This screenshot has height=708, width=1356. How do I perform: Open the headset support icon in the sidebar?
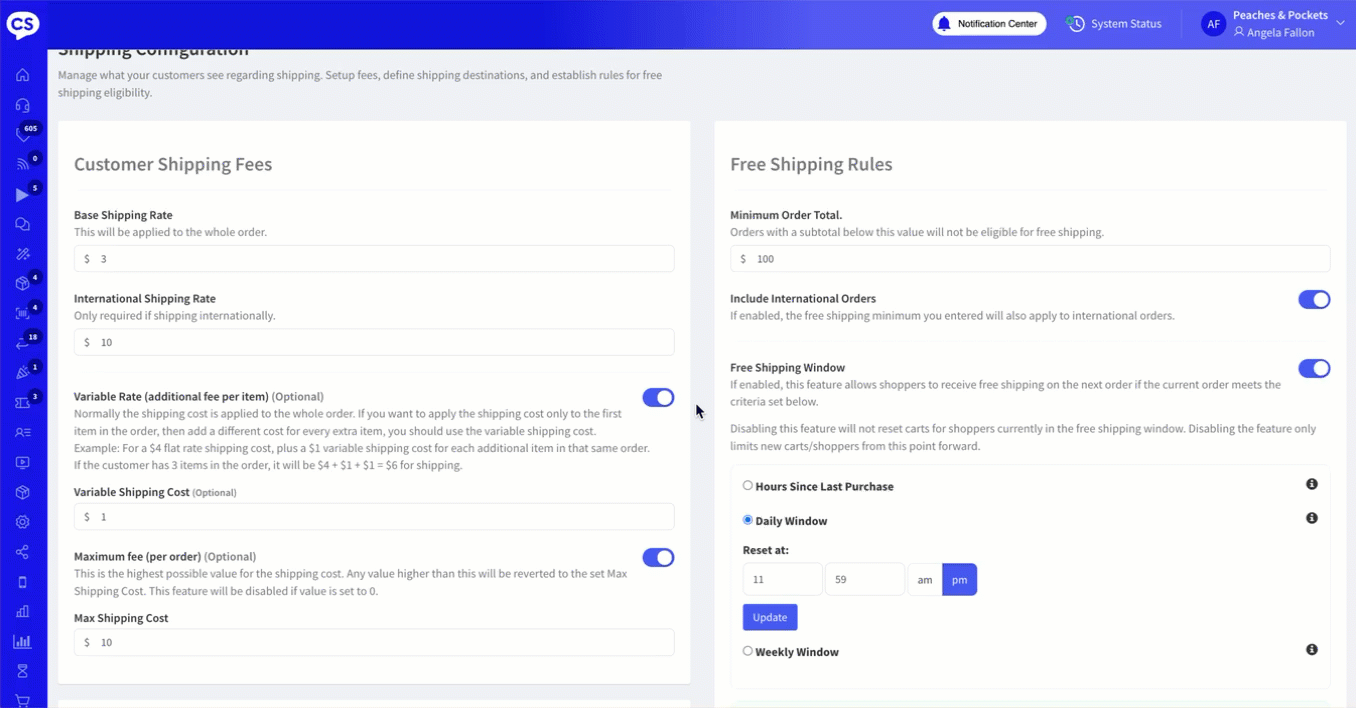point(22,105)
